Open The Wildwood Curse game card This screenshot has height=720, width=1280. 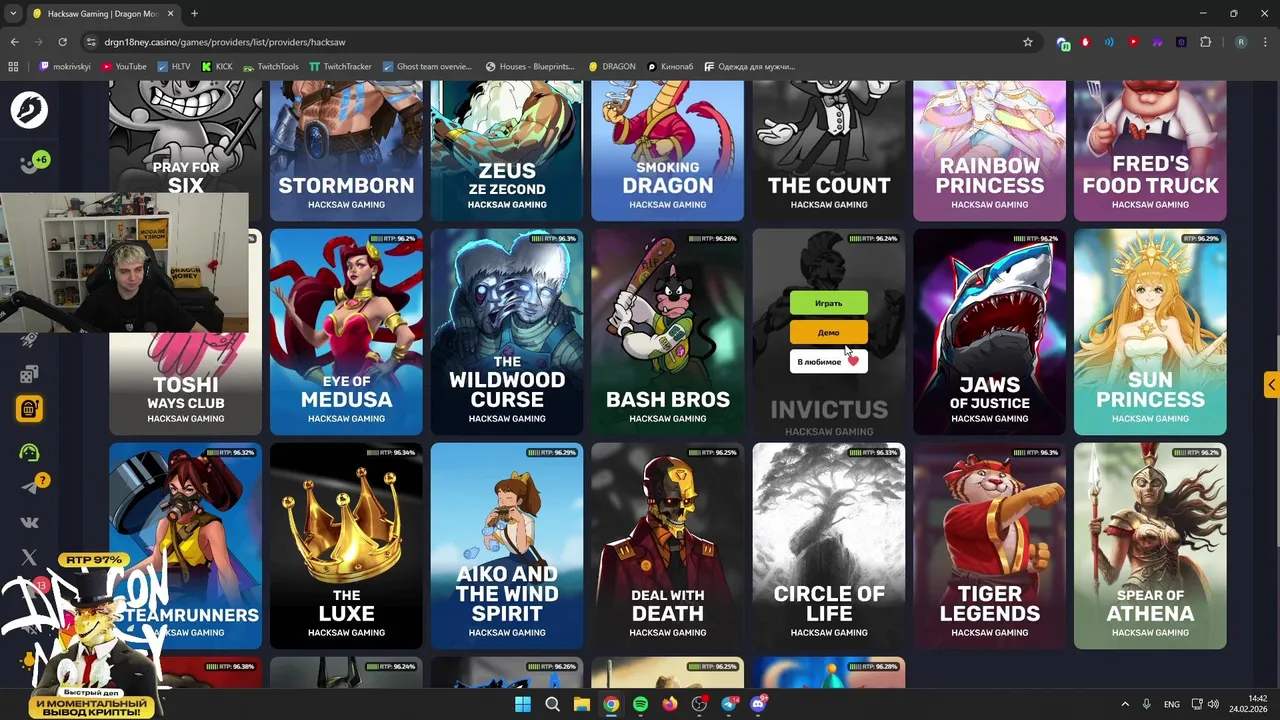(x=507, y=332)
